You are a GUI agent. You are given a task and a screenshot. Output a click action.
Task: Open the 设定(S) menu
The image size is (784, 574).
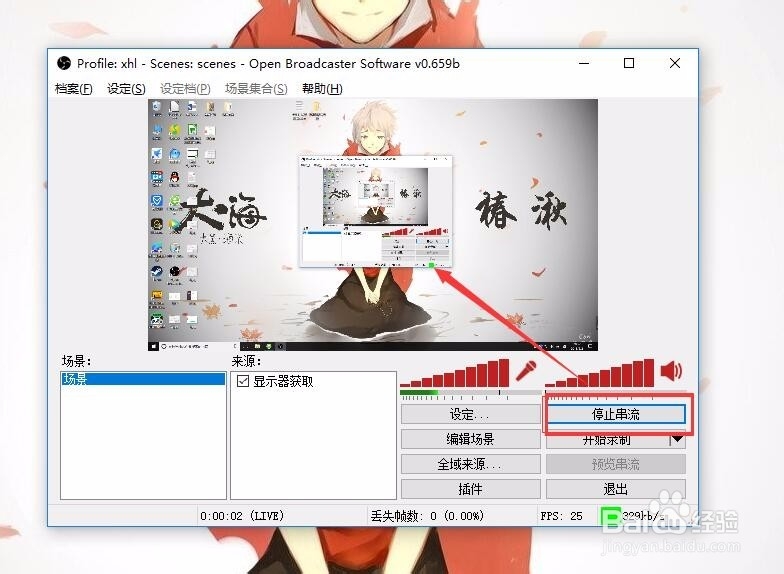point(126,89)
